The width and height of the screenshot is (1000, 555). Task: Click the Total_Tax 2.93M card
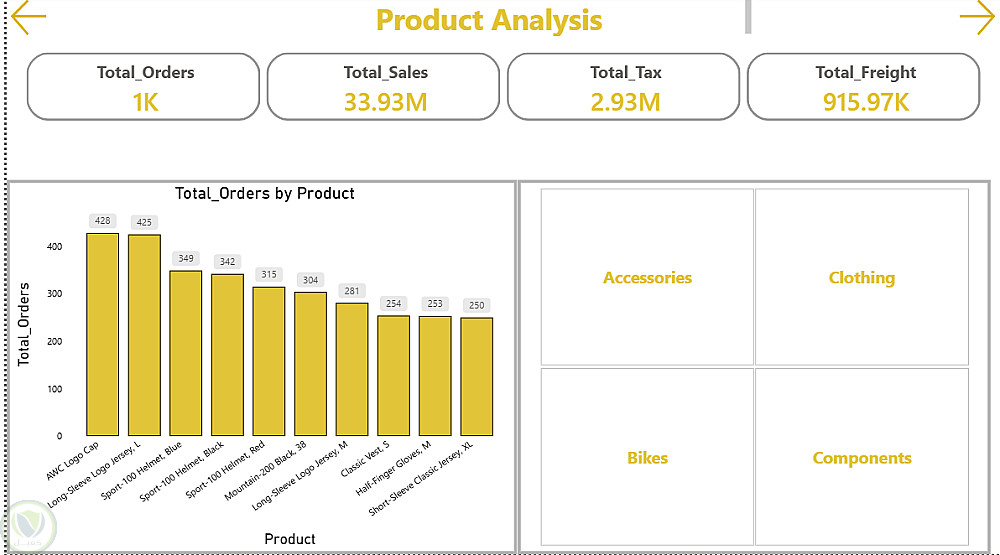624,87
